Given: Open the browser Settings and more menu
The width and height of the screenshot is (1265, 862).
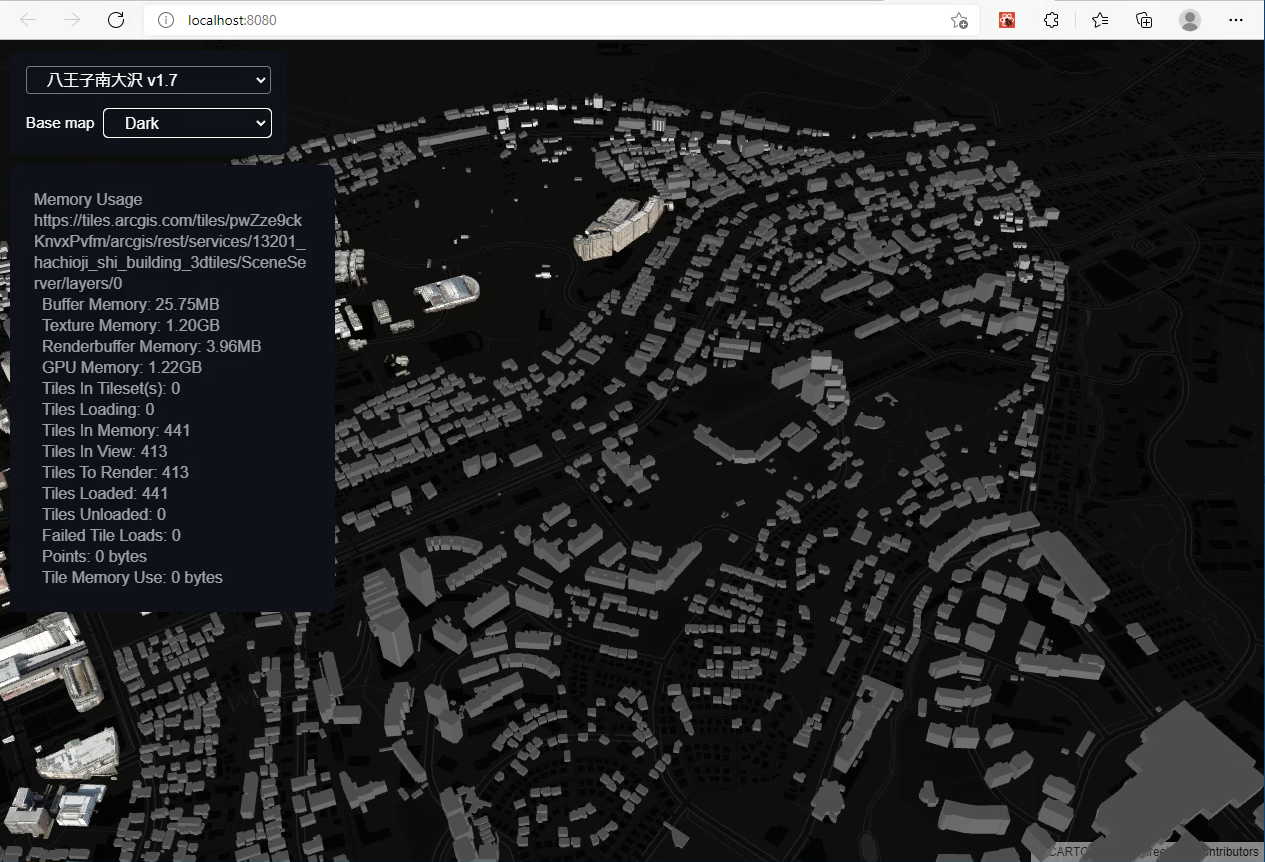Looking at the screenshot, I should 1236,19.
